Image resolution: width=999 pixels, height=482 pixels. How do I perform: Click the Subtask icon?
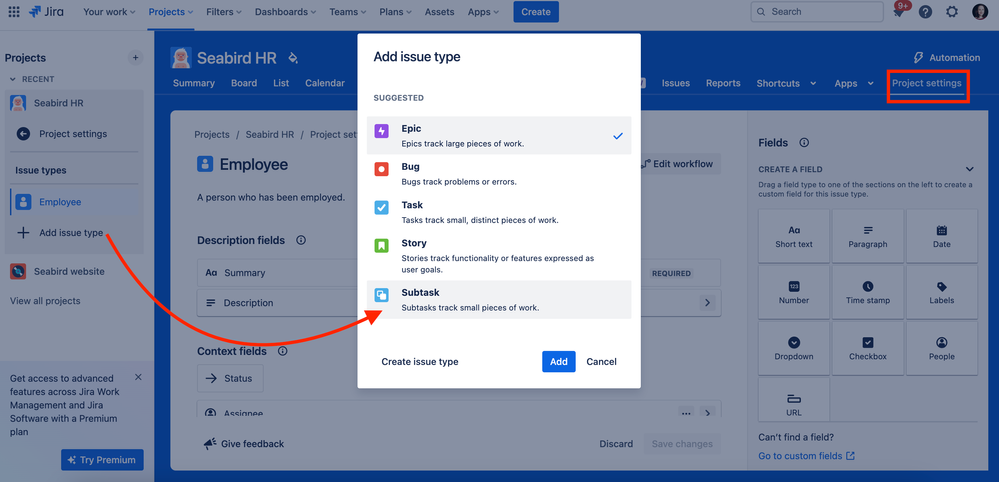coord(381,295)
